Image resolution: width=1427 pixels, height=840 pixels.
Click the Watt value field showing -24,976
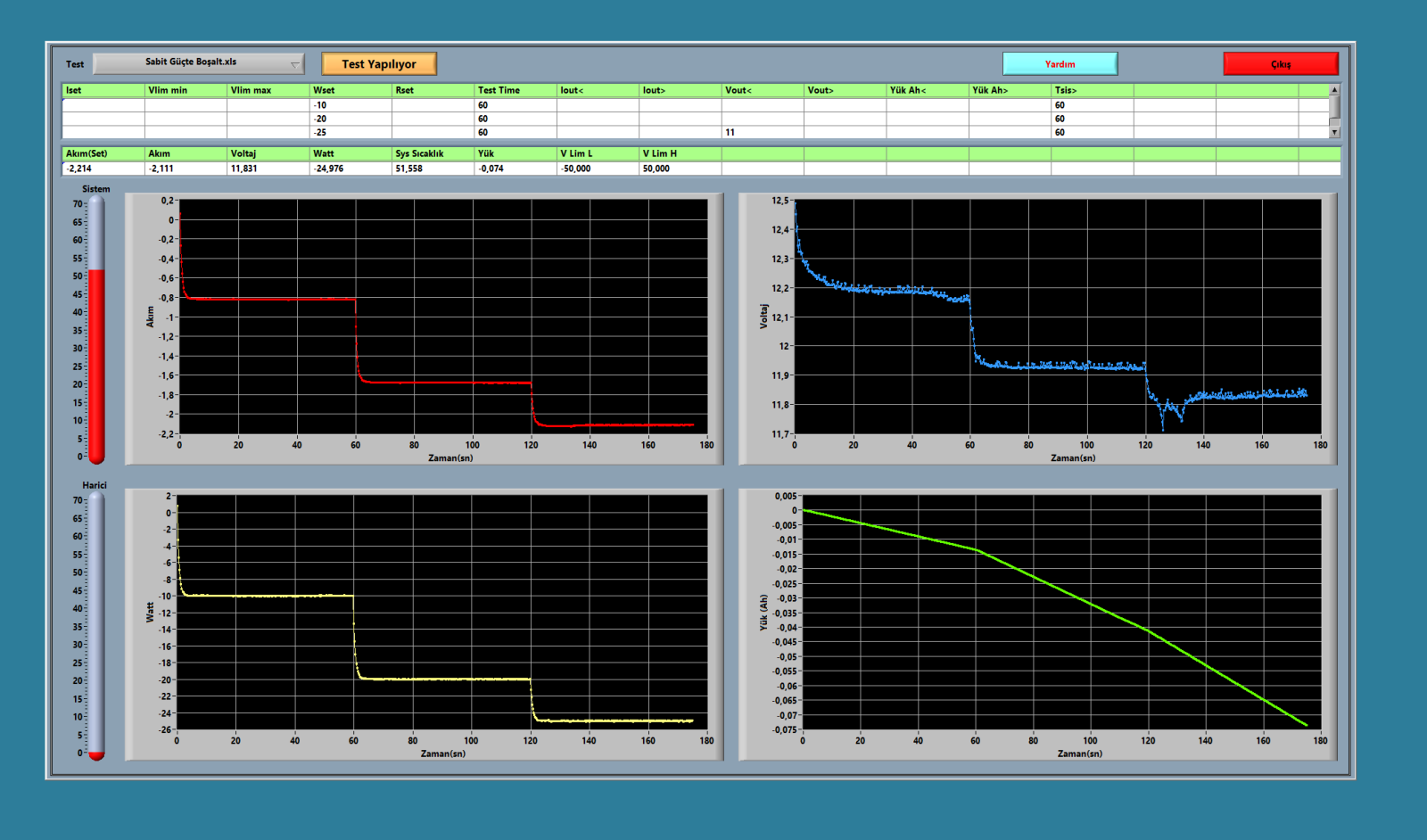click(x=350, y=169)
